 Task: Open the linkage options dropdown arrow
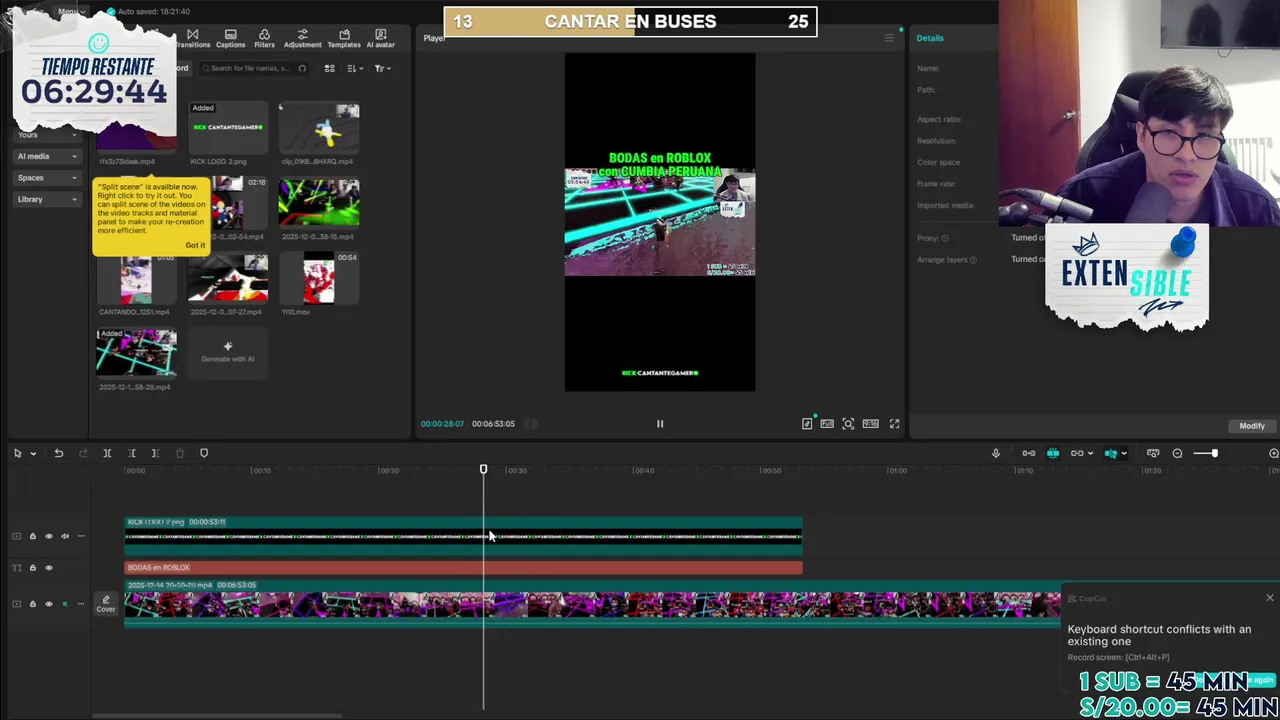point(1090,454)
